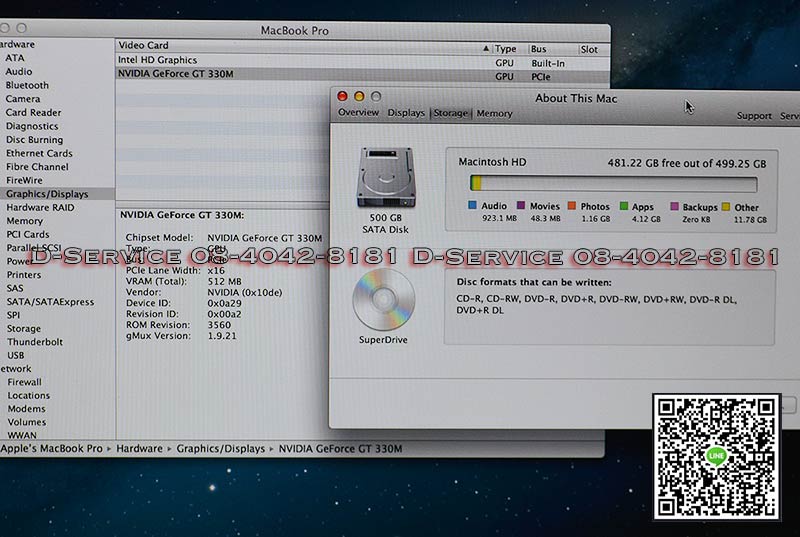The height and width of the screenshot is (537, 800).
Task: Select Bluetooth in the sidebar
Action: click(x=27, y=85)
